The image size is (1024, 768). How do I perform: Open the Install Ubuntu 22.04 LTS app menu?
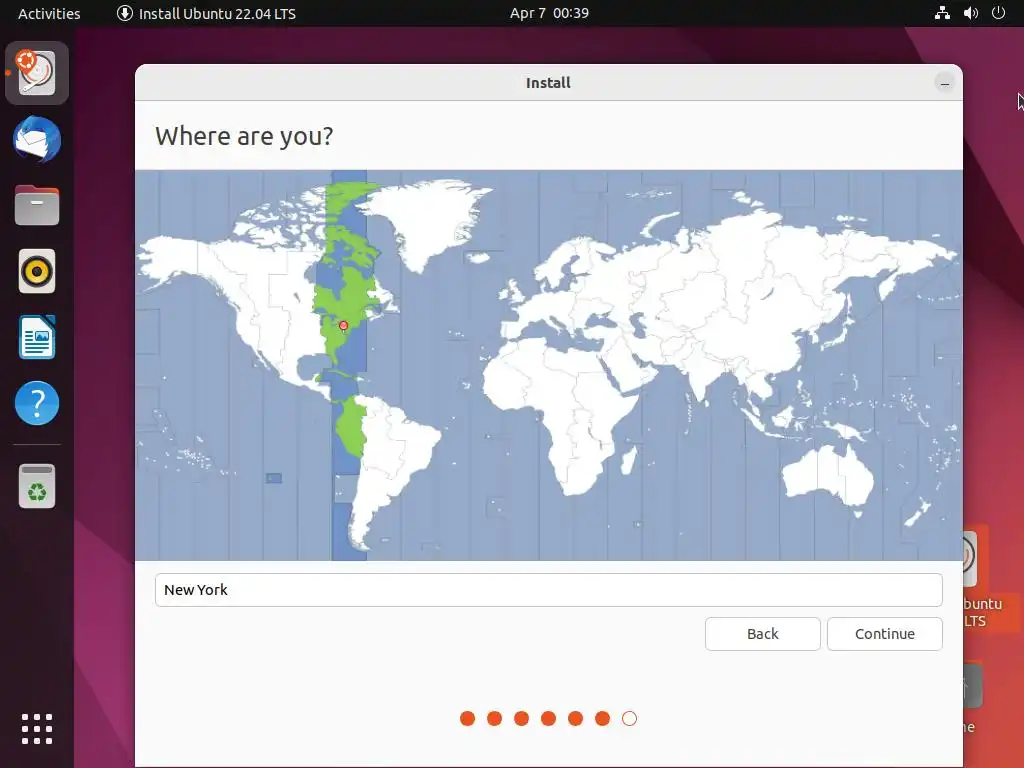206,14
